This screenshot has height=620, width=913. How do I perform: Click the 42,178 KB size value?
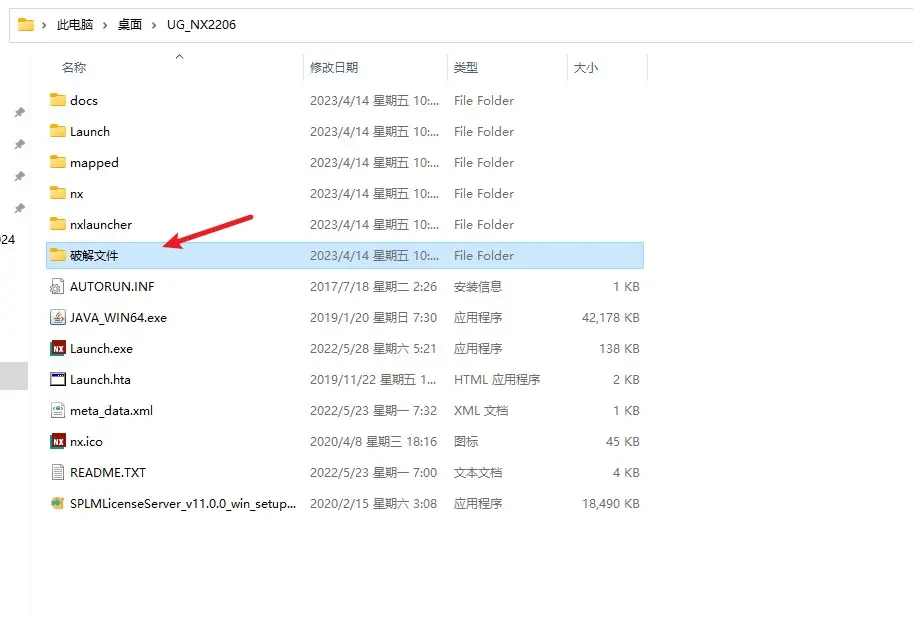point(611,318)
